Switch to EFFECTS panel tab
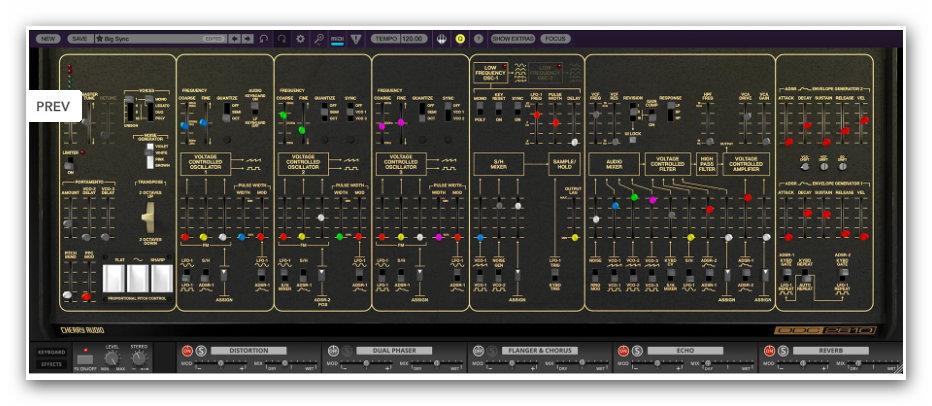Screen dimensions: 932x406 [51, 364]
